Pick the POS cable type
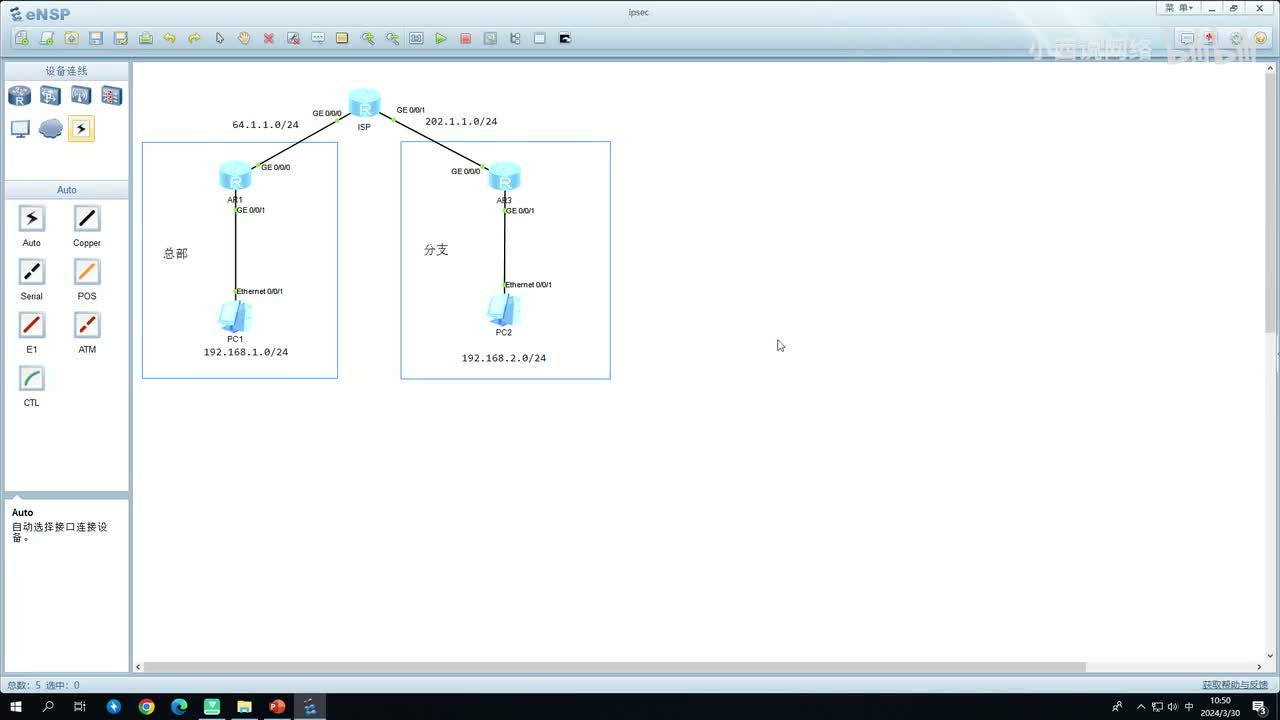Screen dimensions: 1280x720 click(87, 272)
